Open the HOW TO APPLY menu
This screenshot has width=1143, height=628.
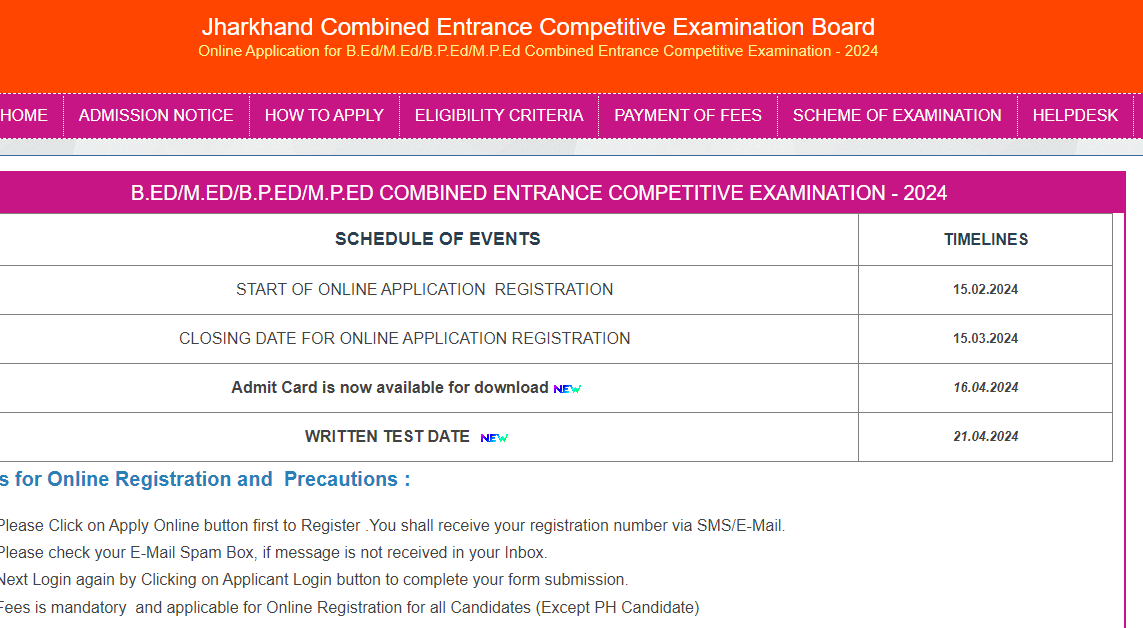[324, 116]
